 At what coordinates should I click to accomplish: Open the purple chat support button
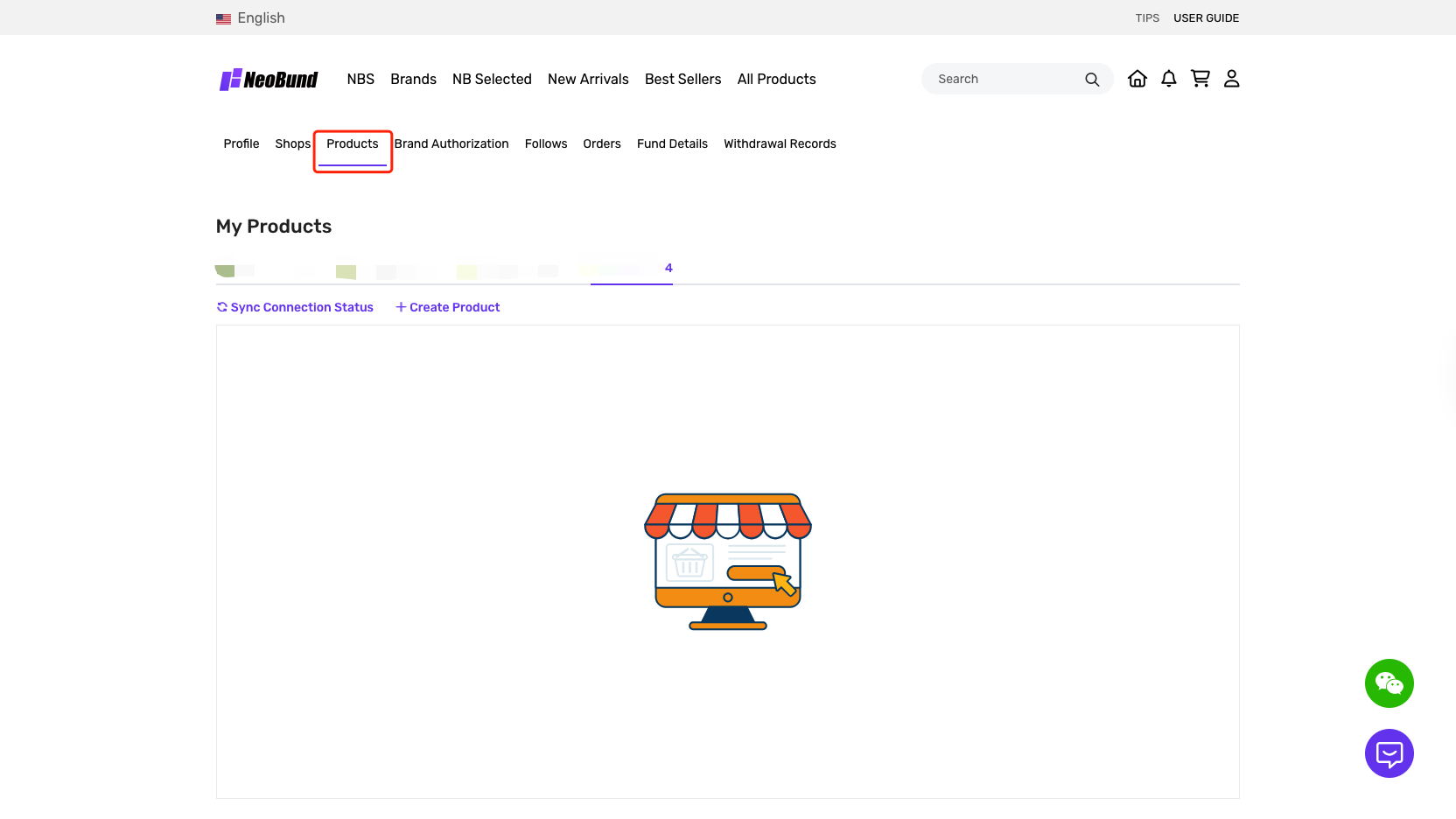[1389, 753]
